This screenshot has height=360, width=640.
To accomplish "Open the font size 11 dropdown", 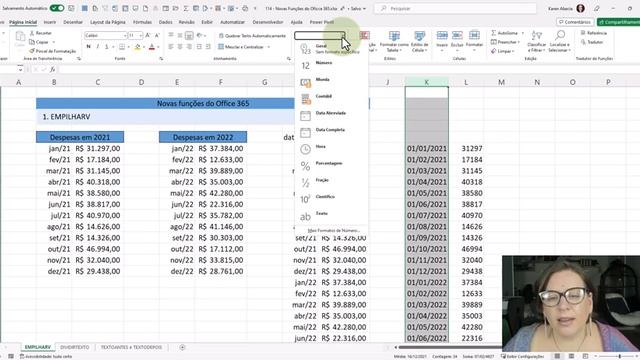I will [141, 36].
